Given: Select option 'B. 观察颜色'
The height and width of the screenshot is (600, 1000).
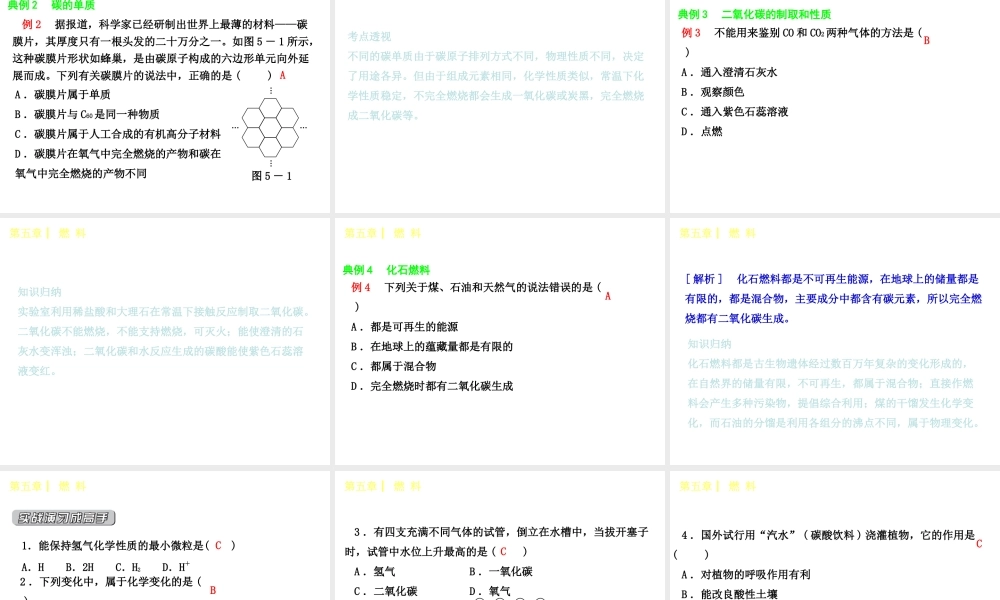Looking at the screenshot, I should pyautogui.click(x=712, y=92).
